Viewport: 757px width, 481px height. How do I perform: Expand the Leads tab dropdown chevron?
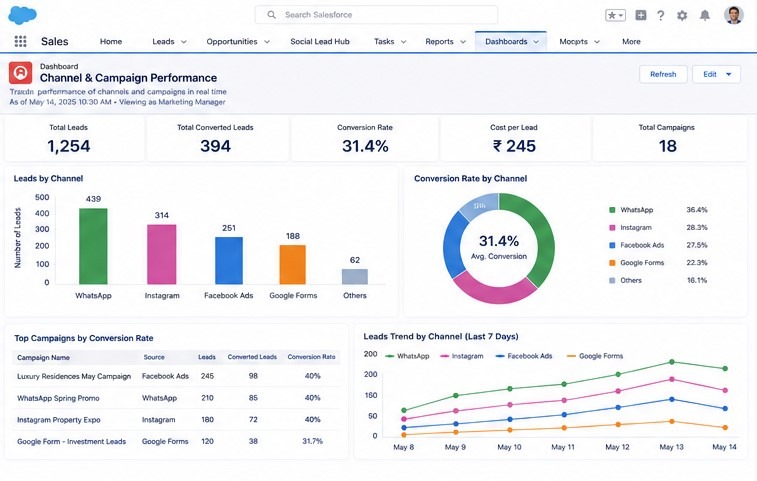pos(183,42)
